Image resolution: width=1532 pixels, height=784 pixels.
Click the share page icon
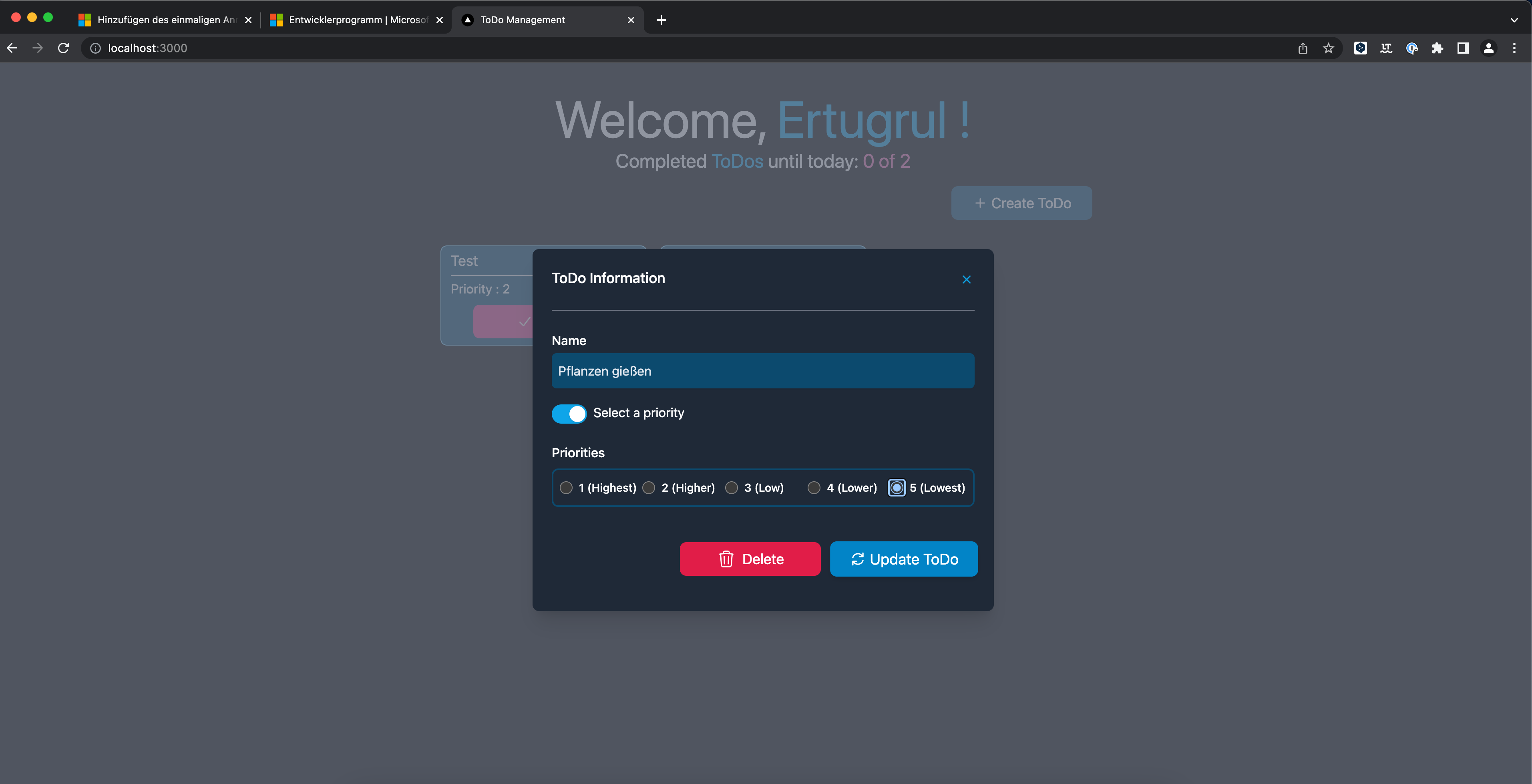(1303, 48)
